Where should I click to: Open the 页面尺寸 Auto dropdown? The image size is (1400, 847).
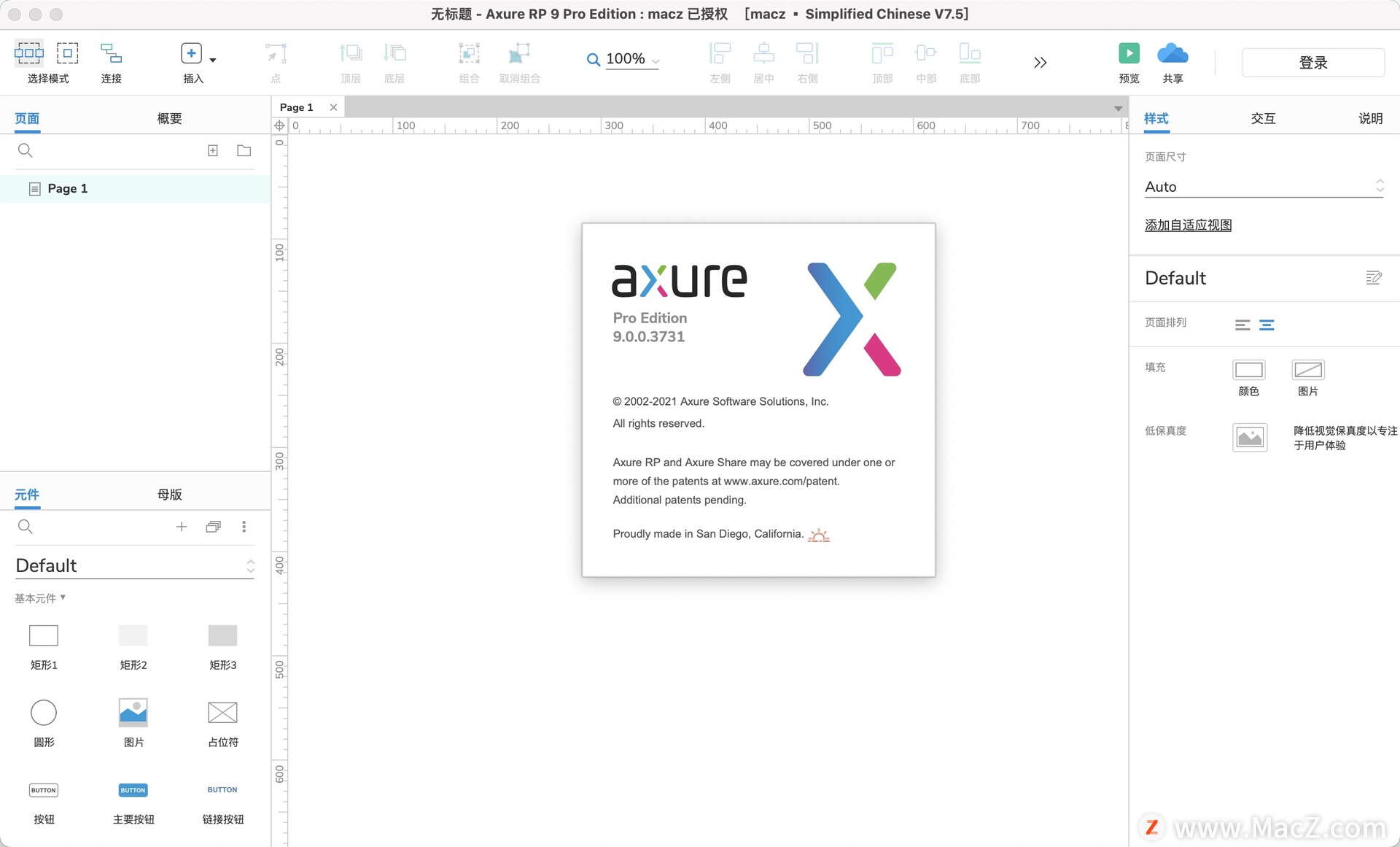coord(1264,187)
